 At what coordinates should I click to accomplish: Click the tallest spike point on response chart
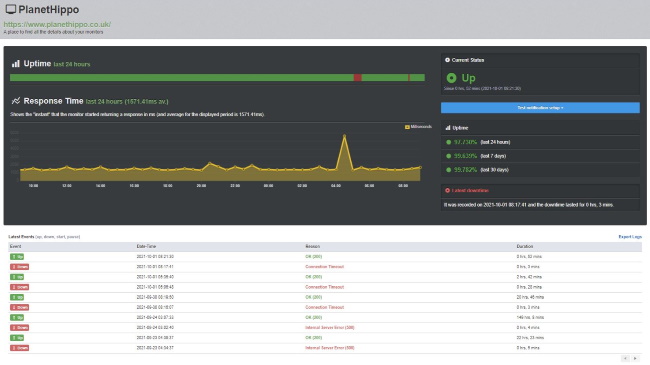point(344,136)
